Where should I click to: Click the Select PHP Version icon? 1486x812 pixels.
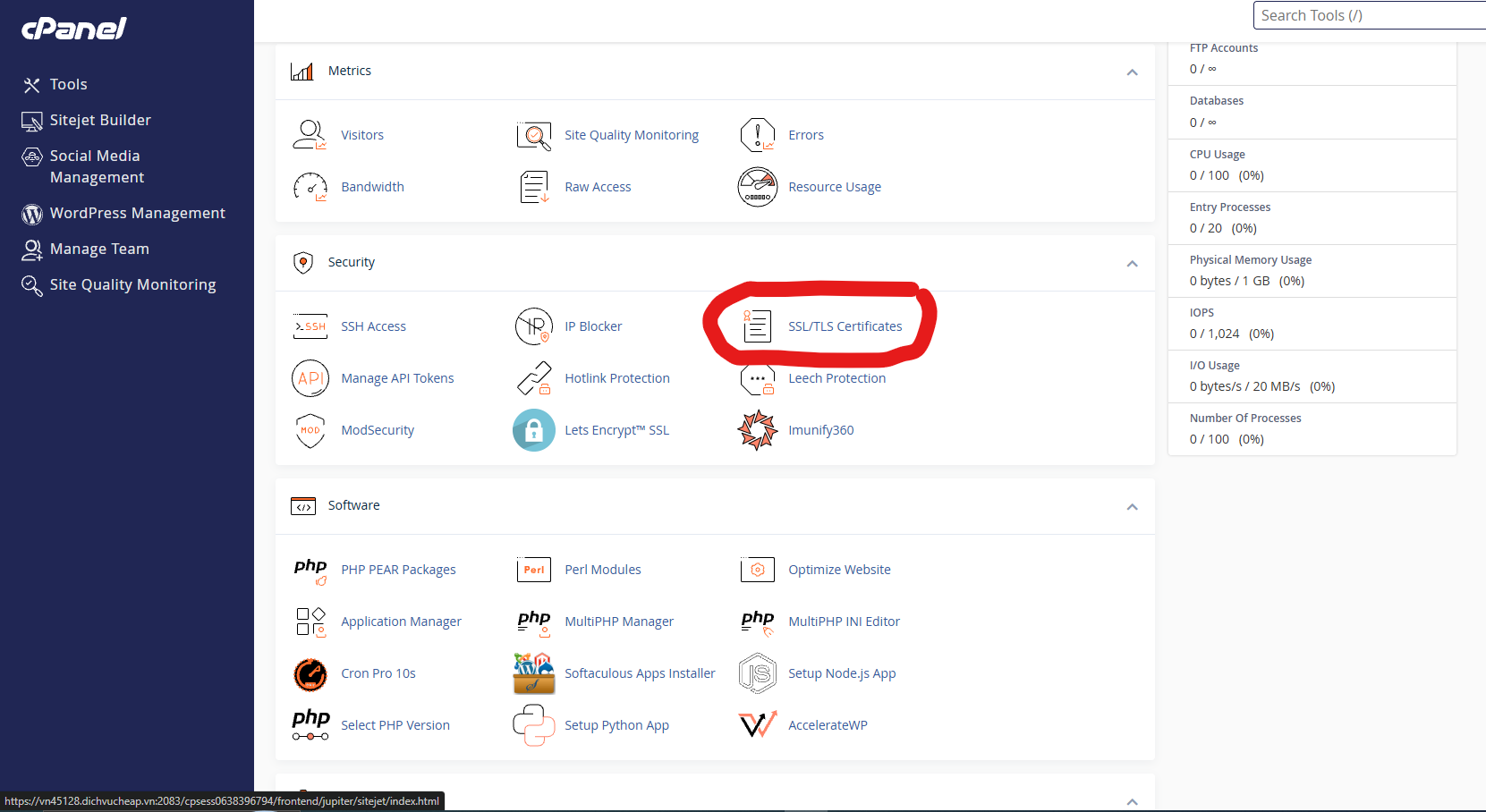310,725
